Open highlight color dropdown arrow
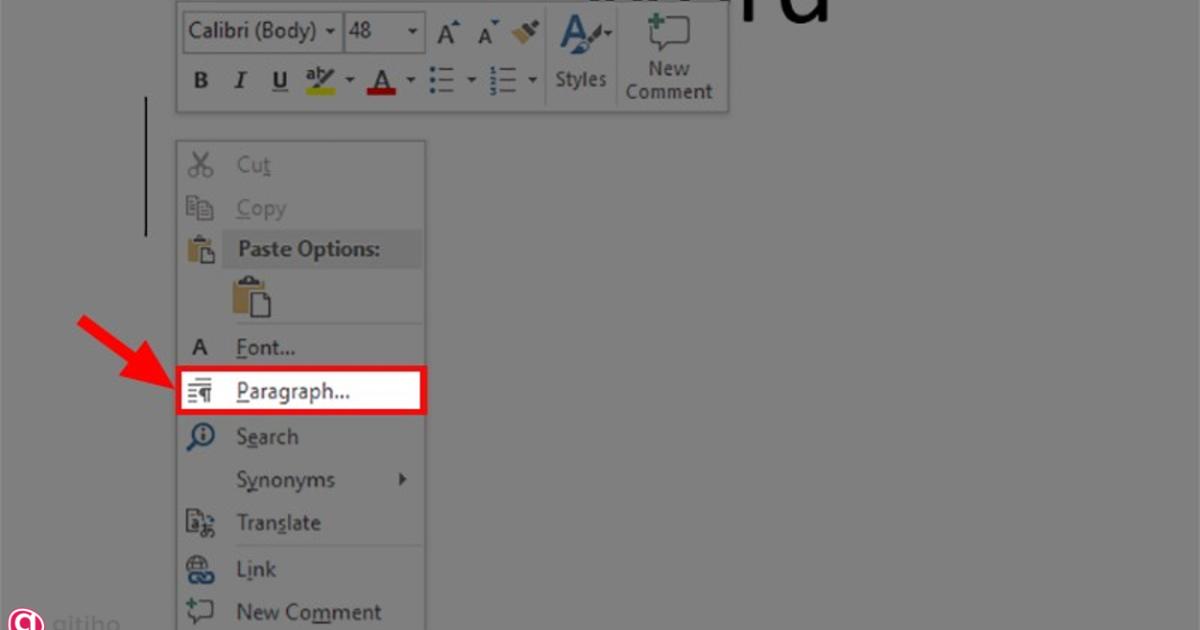The height and width of the screenshot is (630, 1200). (350, 80)
